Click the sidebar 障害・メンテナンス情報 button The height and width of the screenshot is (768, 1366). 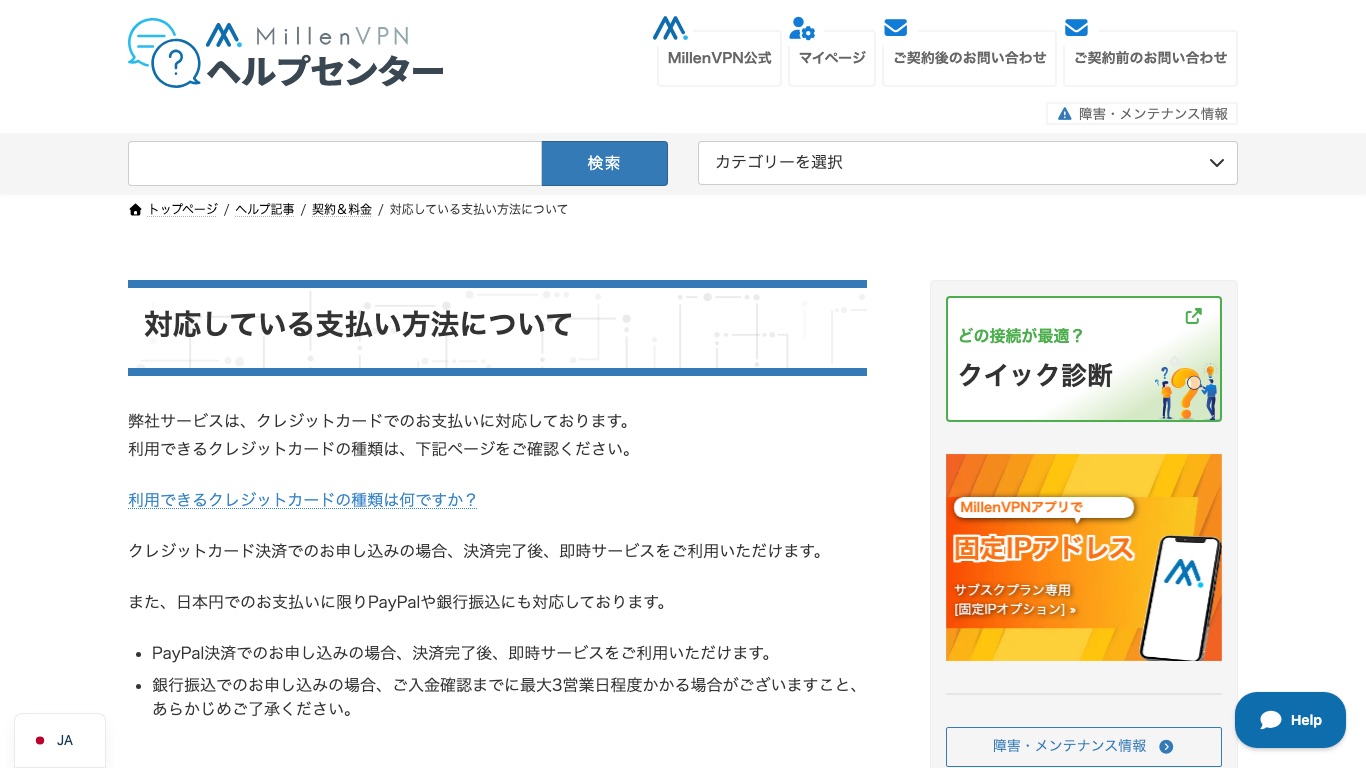pyautogui.click(x=1083, y=746)
